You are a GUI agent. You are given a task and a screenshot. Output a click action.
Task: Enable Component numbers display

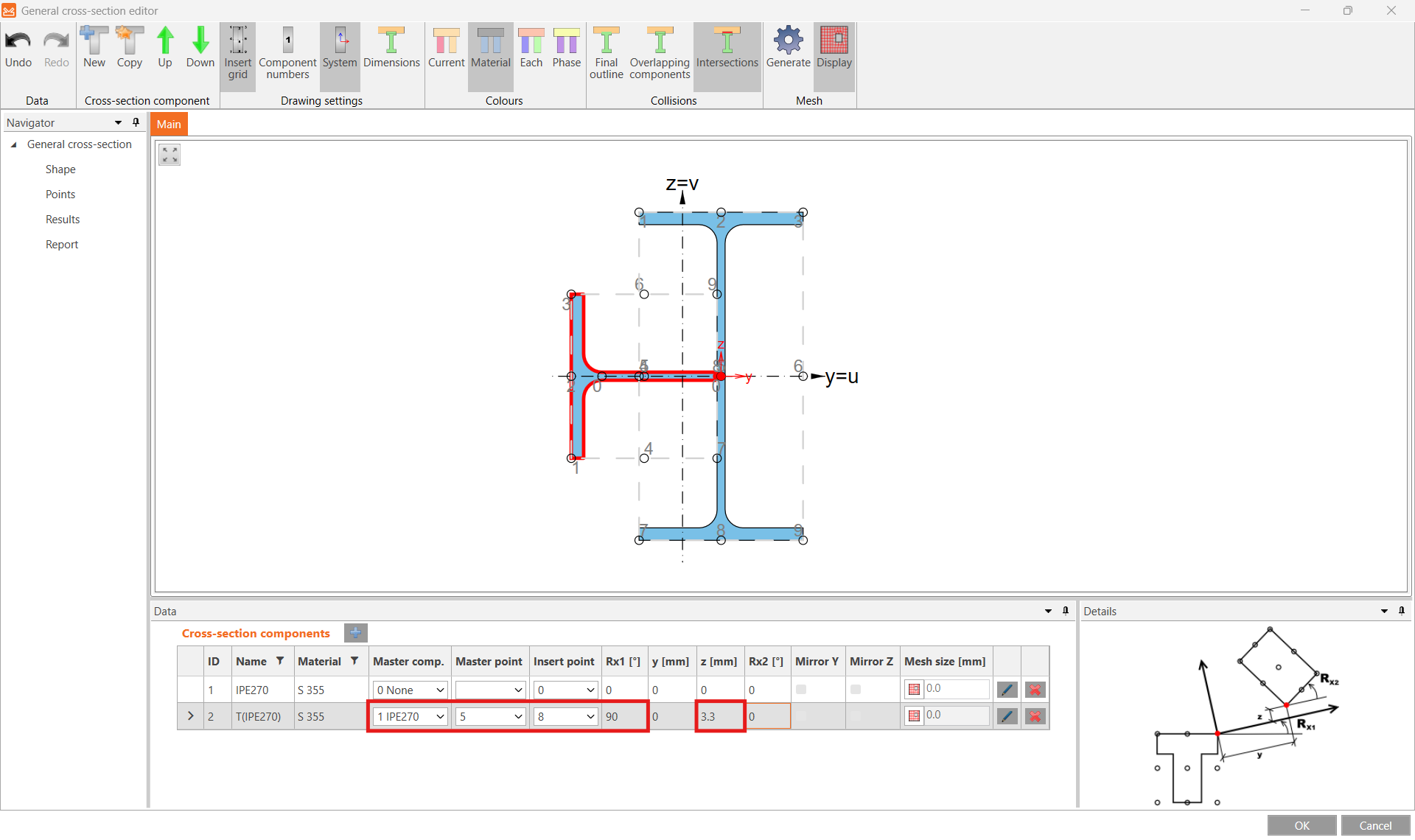tap(287, 55)
